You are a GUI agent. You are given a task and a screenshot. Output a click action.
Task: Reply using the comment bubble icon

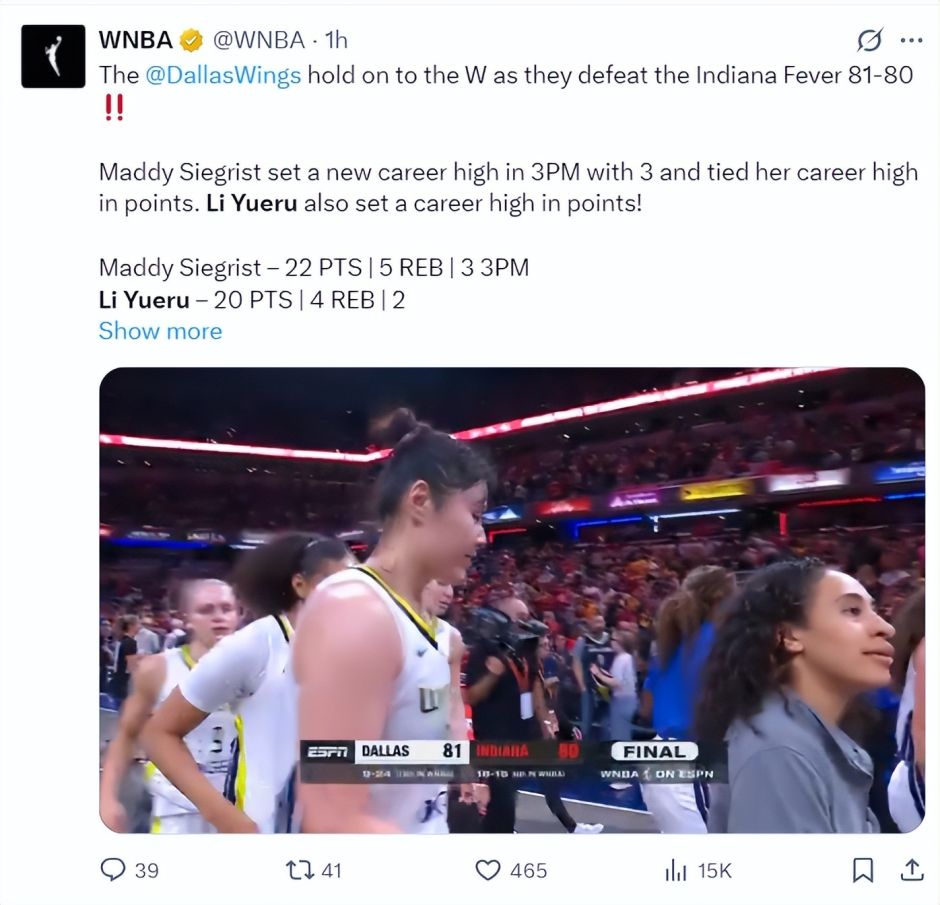[x=113, y=870]
